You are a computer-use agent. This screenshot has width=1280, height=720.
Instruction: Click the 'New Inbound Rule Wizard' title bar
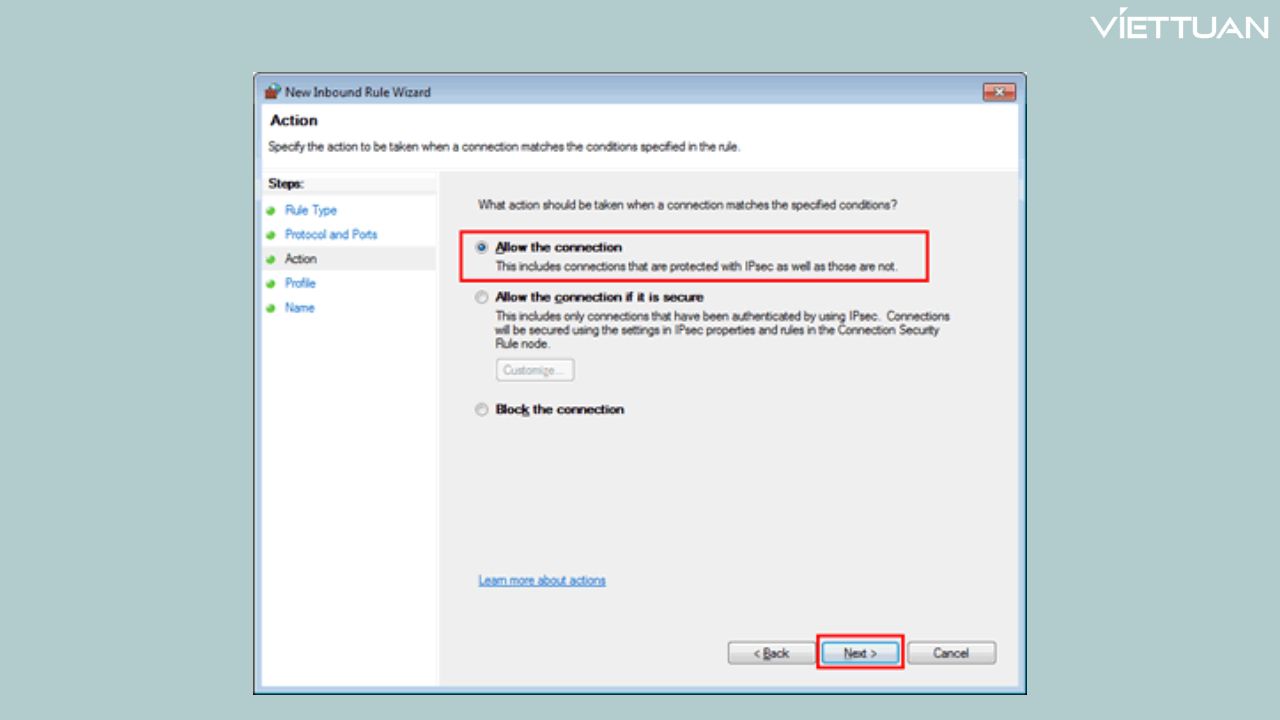tap(600, 92)
